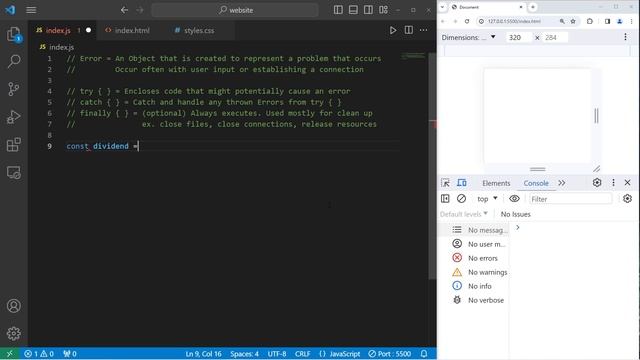The width and height of the screenshot is (640, 360).
Task: Open the Chrome zoom magnifier icon
Action: 562,21
